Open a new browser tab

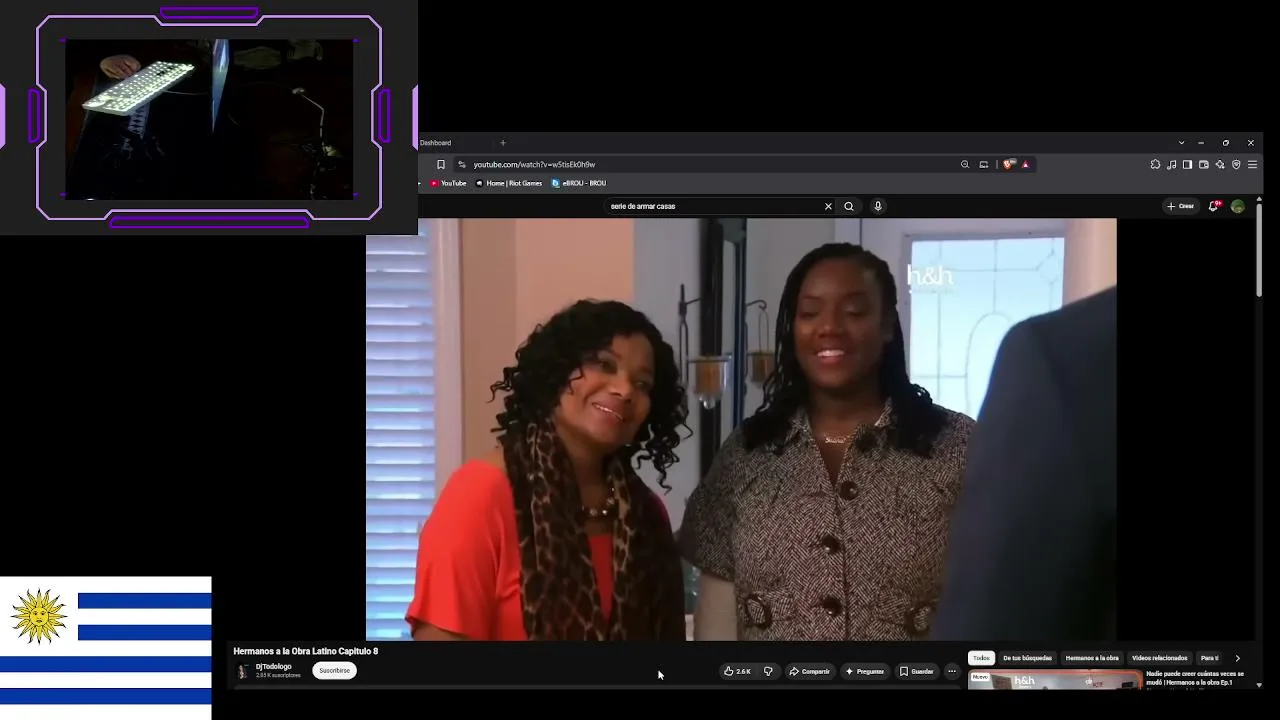pyautogui.click(x=503, y=143)
